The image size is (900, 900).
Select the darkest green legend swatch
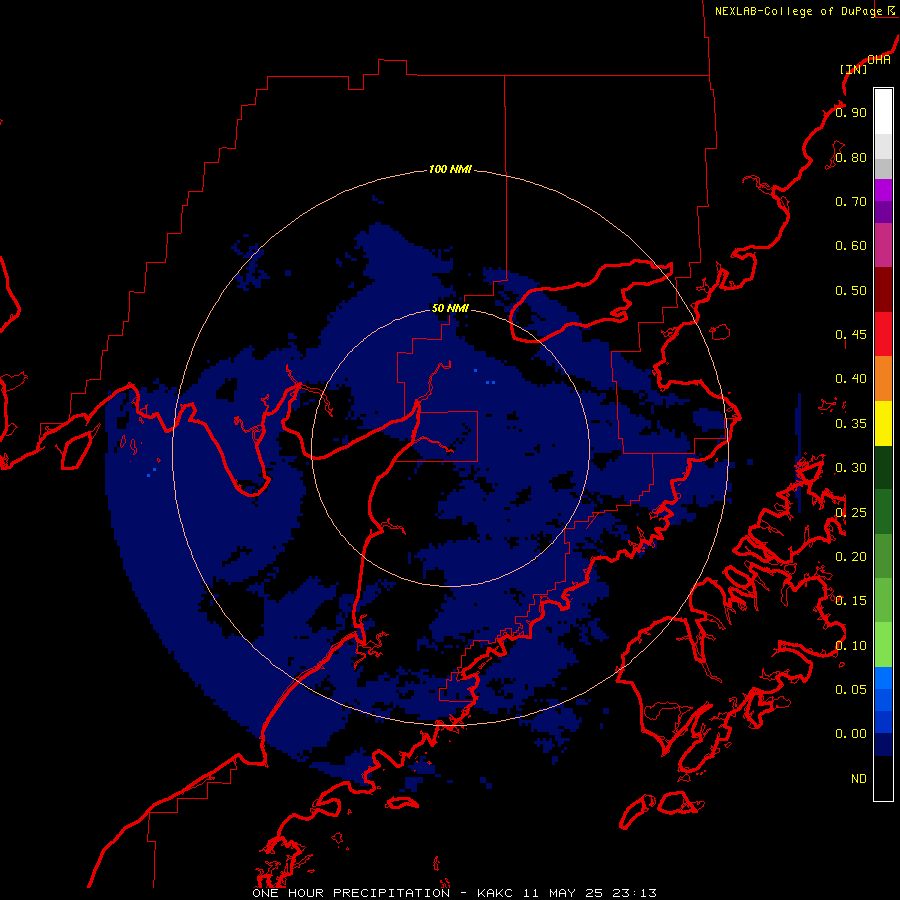click(x=883, y=467)
